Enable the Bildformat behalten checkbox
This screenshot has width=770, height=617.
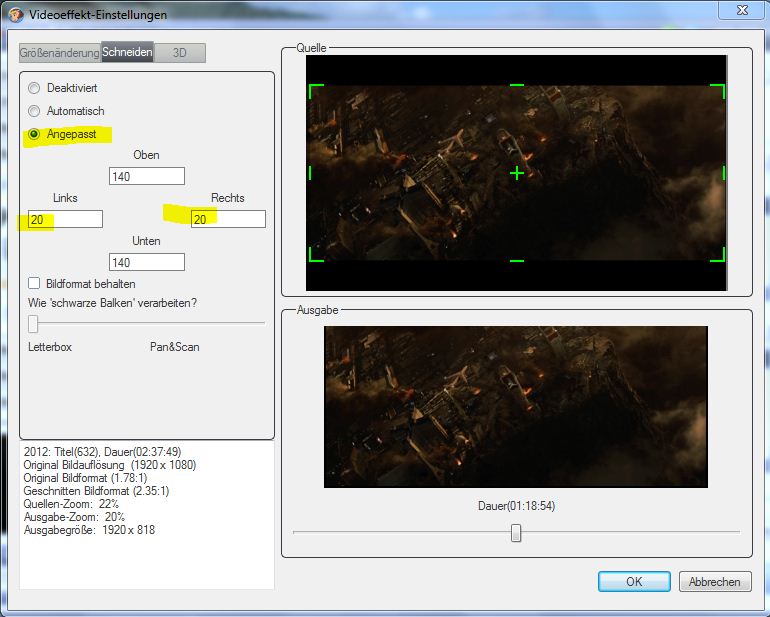[35, 284]
